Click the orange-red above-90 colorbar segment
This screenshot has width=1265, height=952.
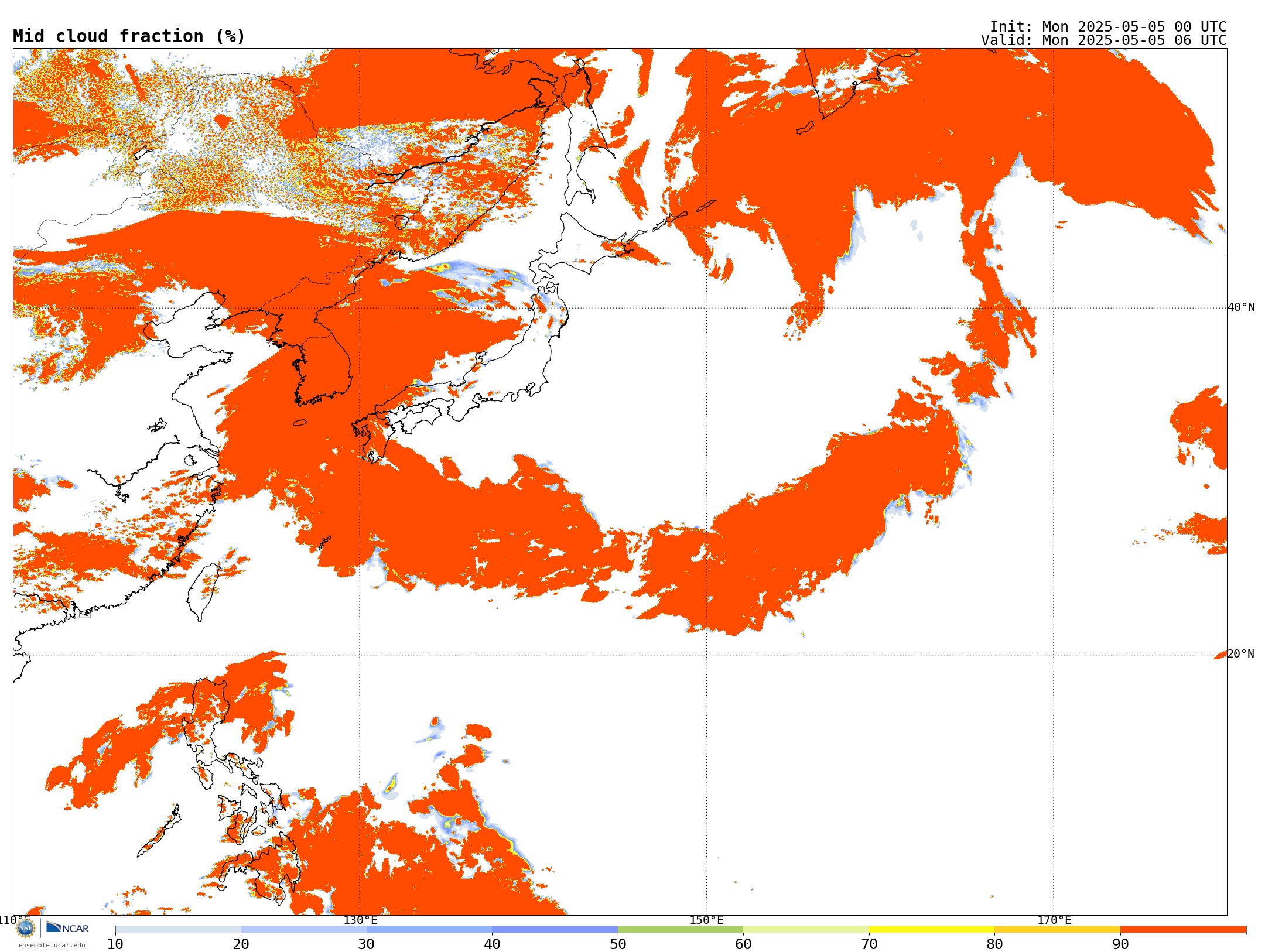pos(1183,930)
